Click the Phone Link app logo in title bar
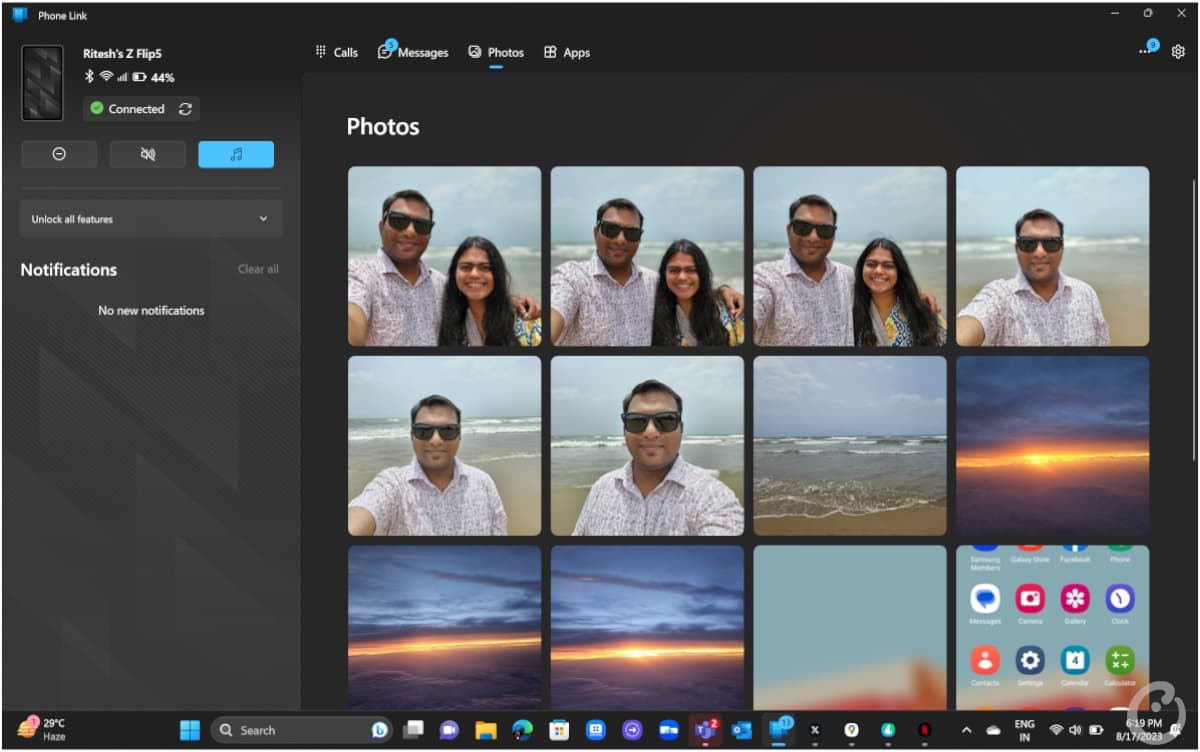The height and width of the screenshot is (752, 1200). click(x=19, y=14)
